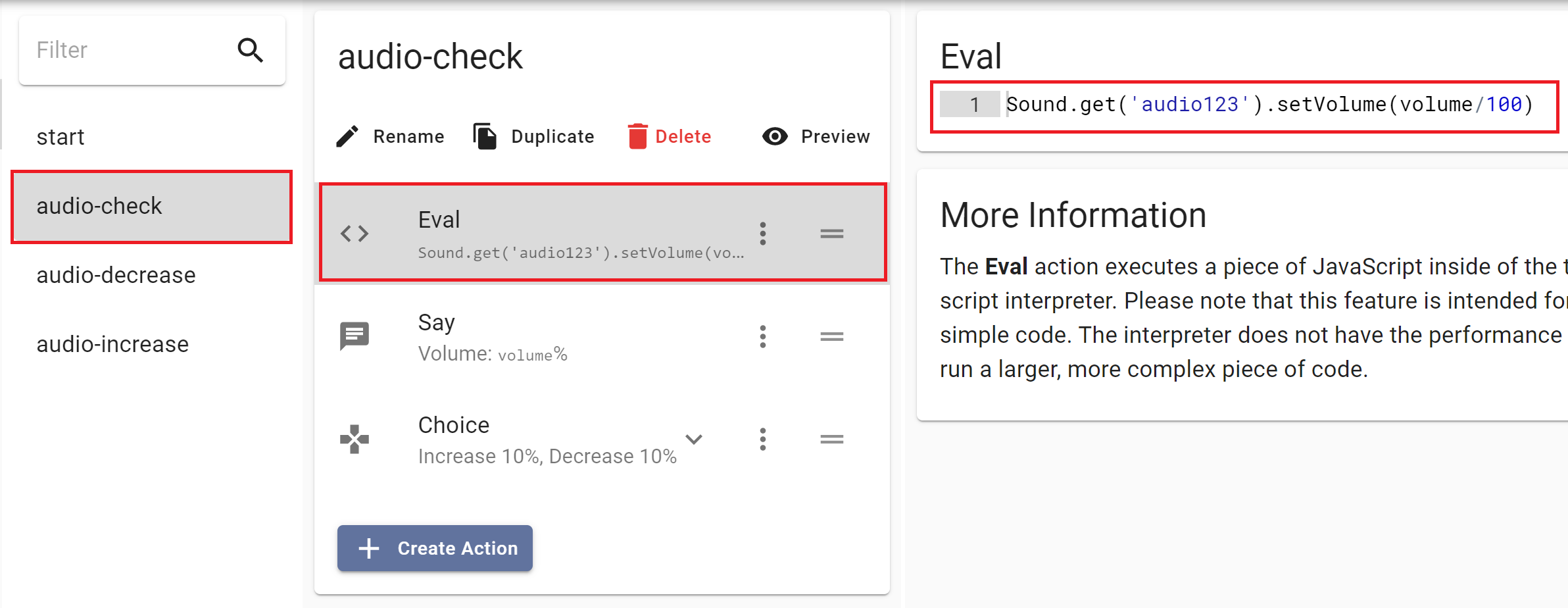This screenshot has height=608, width=1568.
Task: Click the bold Eval word in More Information
Action: coord(1006,266)
